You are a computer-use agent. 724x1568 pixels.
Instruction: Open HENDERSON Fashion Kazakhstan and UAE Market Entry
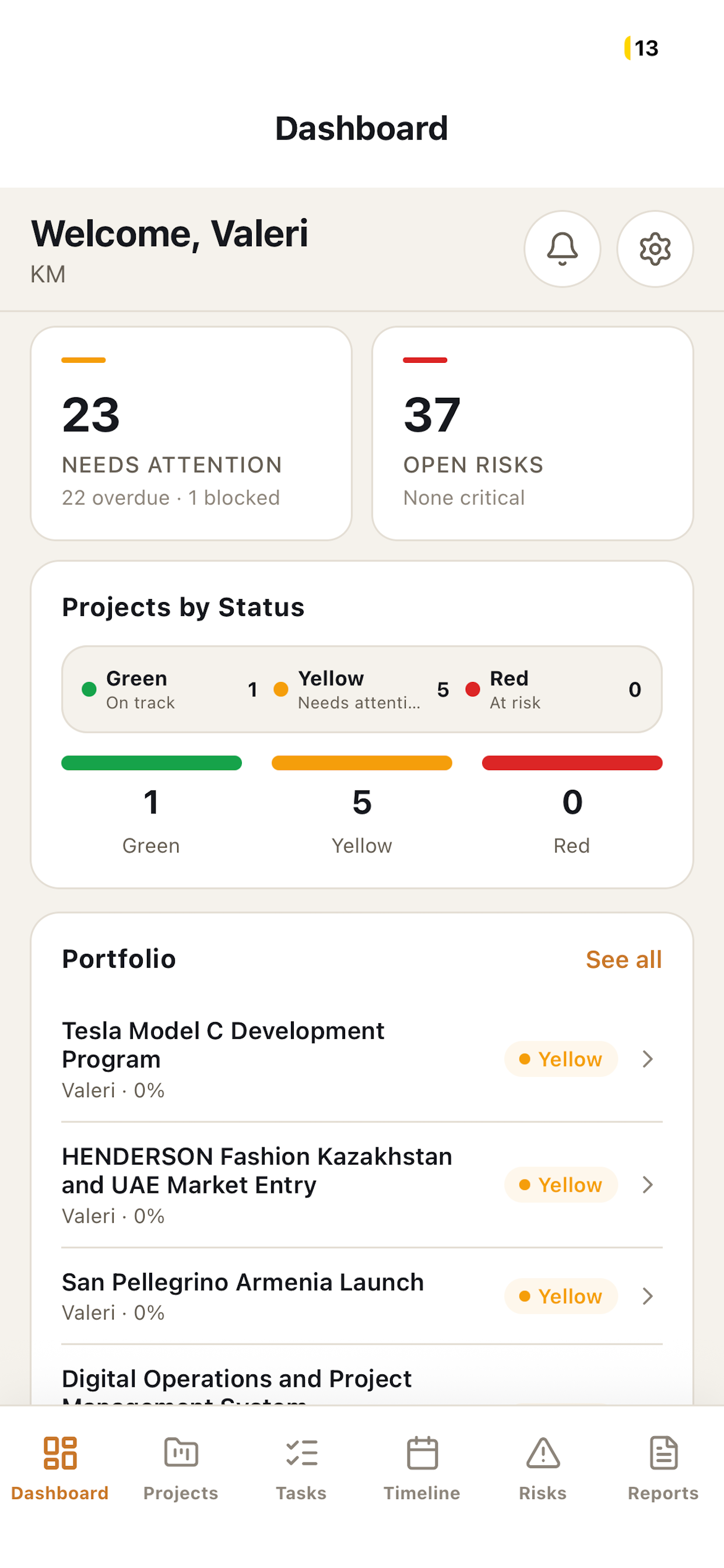[362, 1185]
